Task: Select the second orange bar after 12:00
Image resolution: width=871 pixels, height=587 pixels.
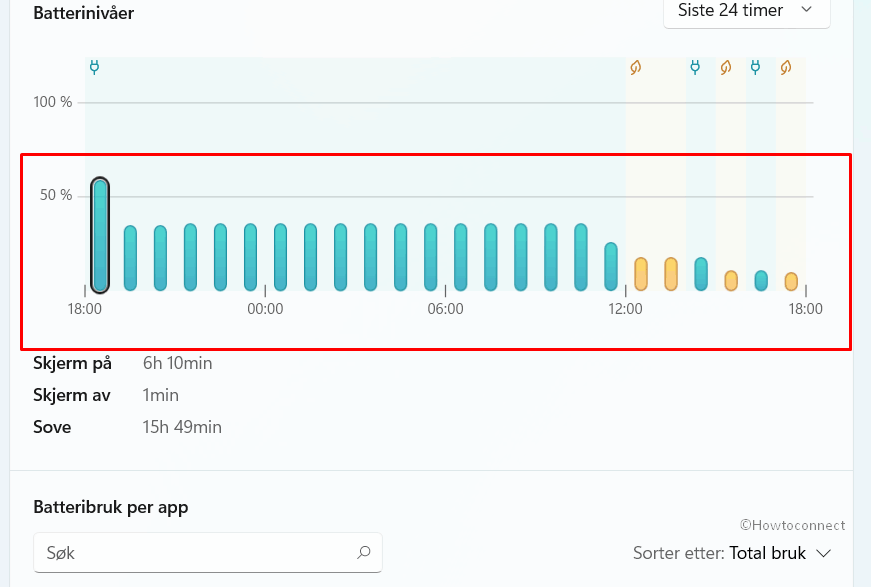Action: 671,273
